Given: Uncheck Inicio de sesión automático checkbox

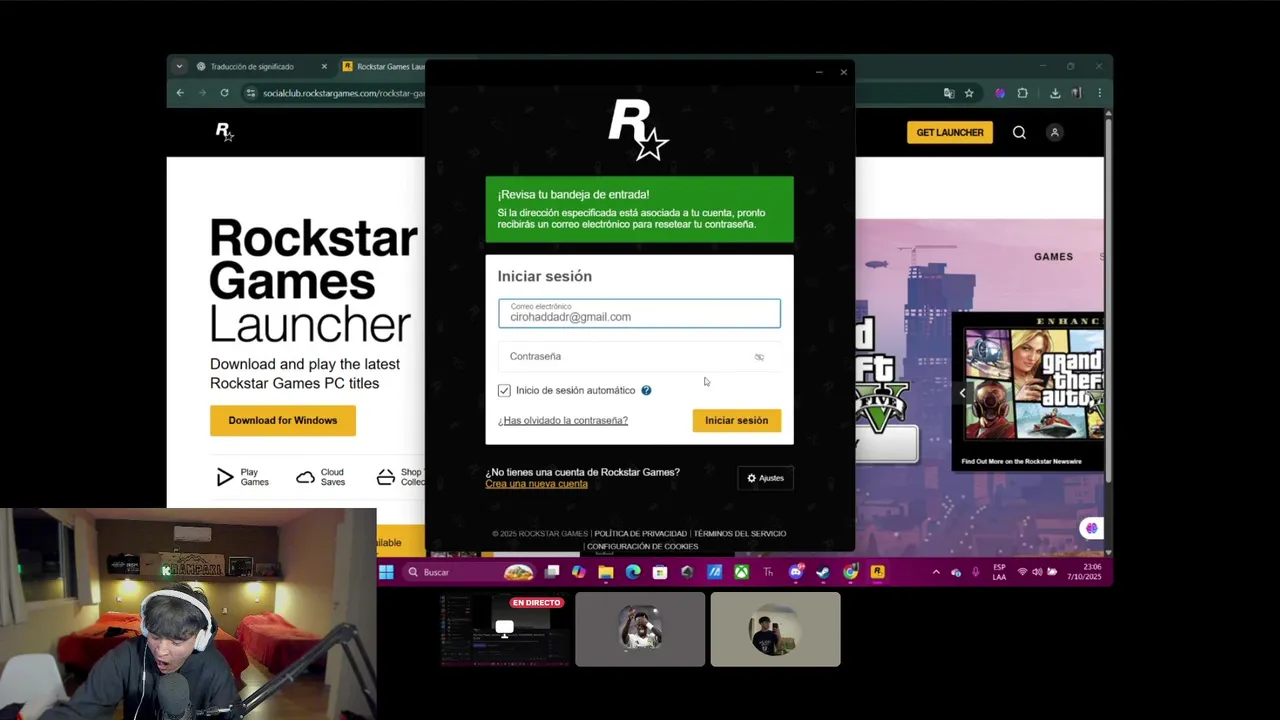Looking at the screenshot, I should click(x=504, y=390).
